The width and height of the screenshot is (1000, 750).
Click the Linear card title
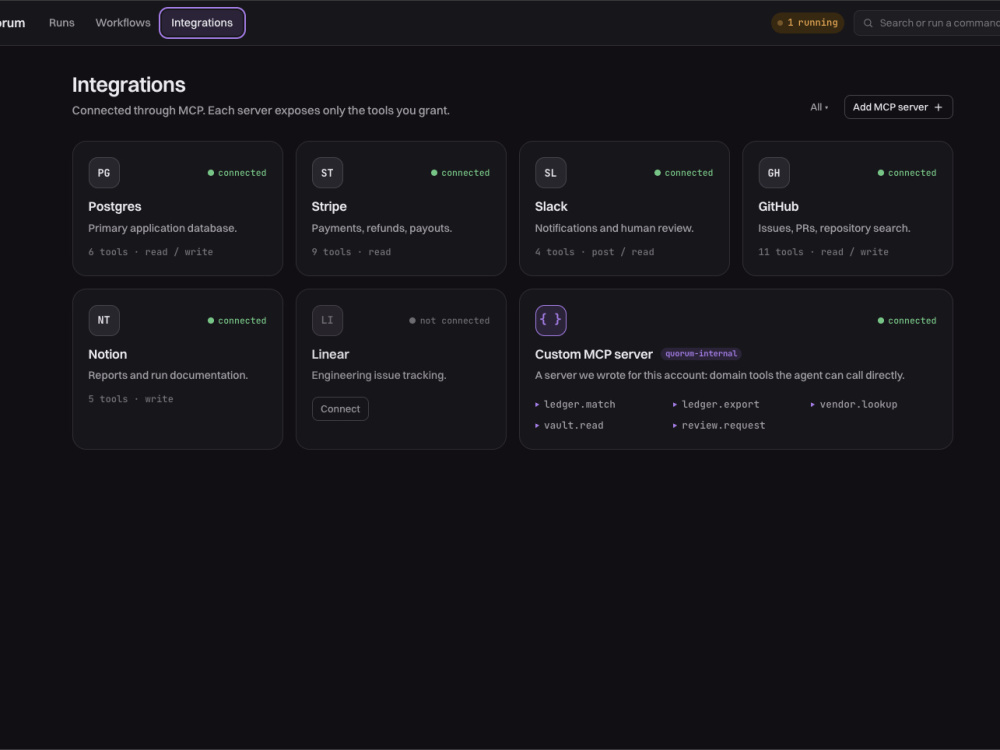[330, 354]
